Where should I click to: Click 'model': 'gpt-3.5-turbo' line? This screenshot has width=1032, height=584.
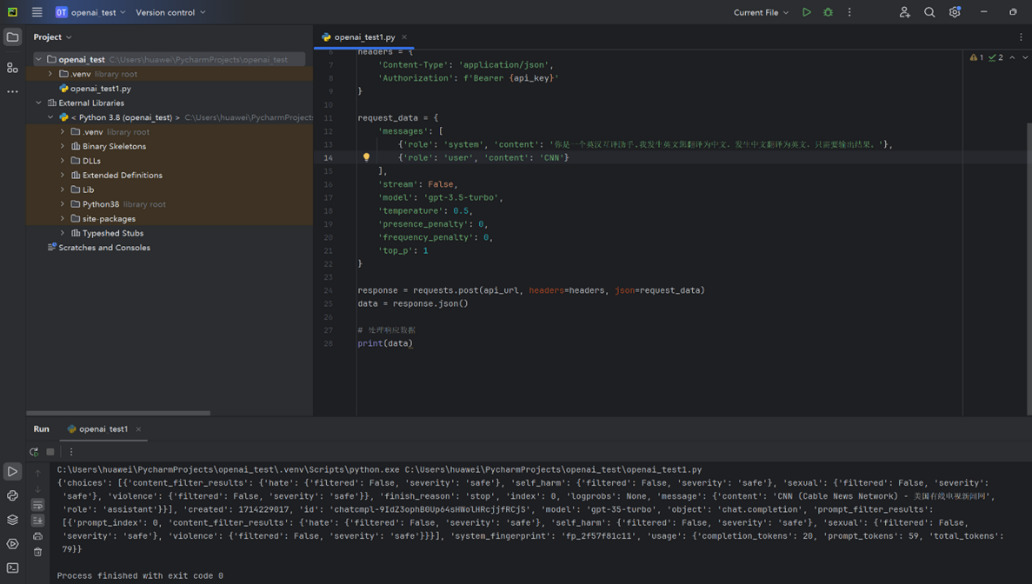point(440,198)
